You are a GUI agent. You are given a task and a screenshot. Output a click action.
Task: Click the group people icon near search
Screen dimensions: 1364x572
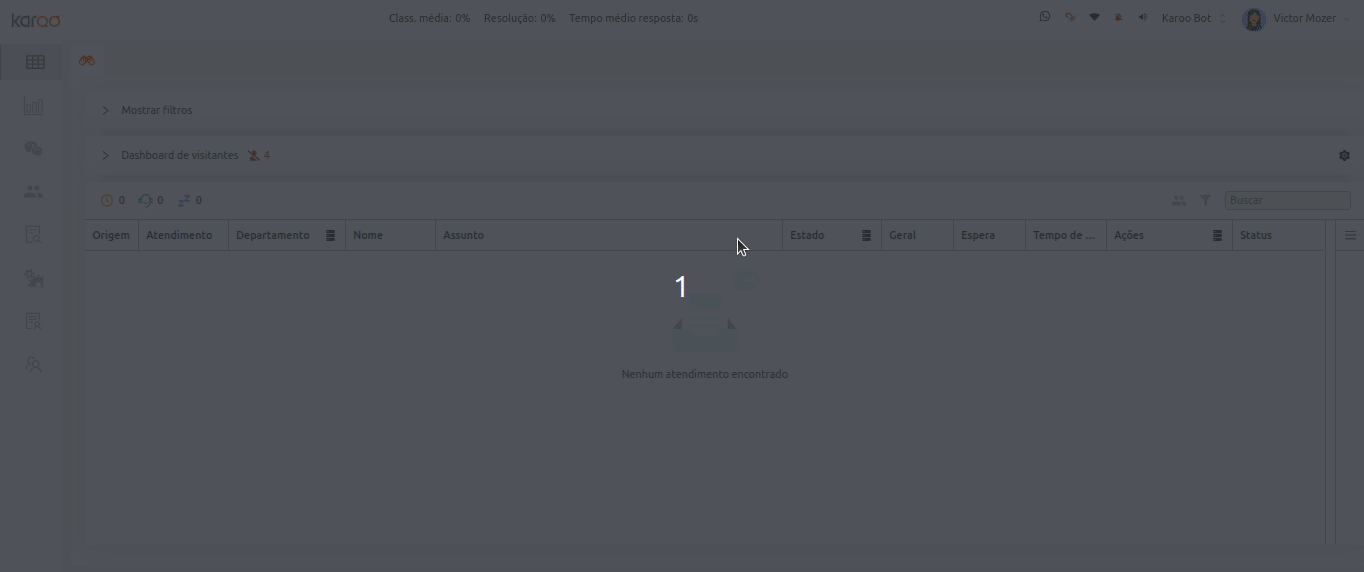tap(1179, 200)
